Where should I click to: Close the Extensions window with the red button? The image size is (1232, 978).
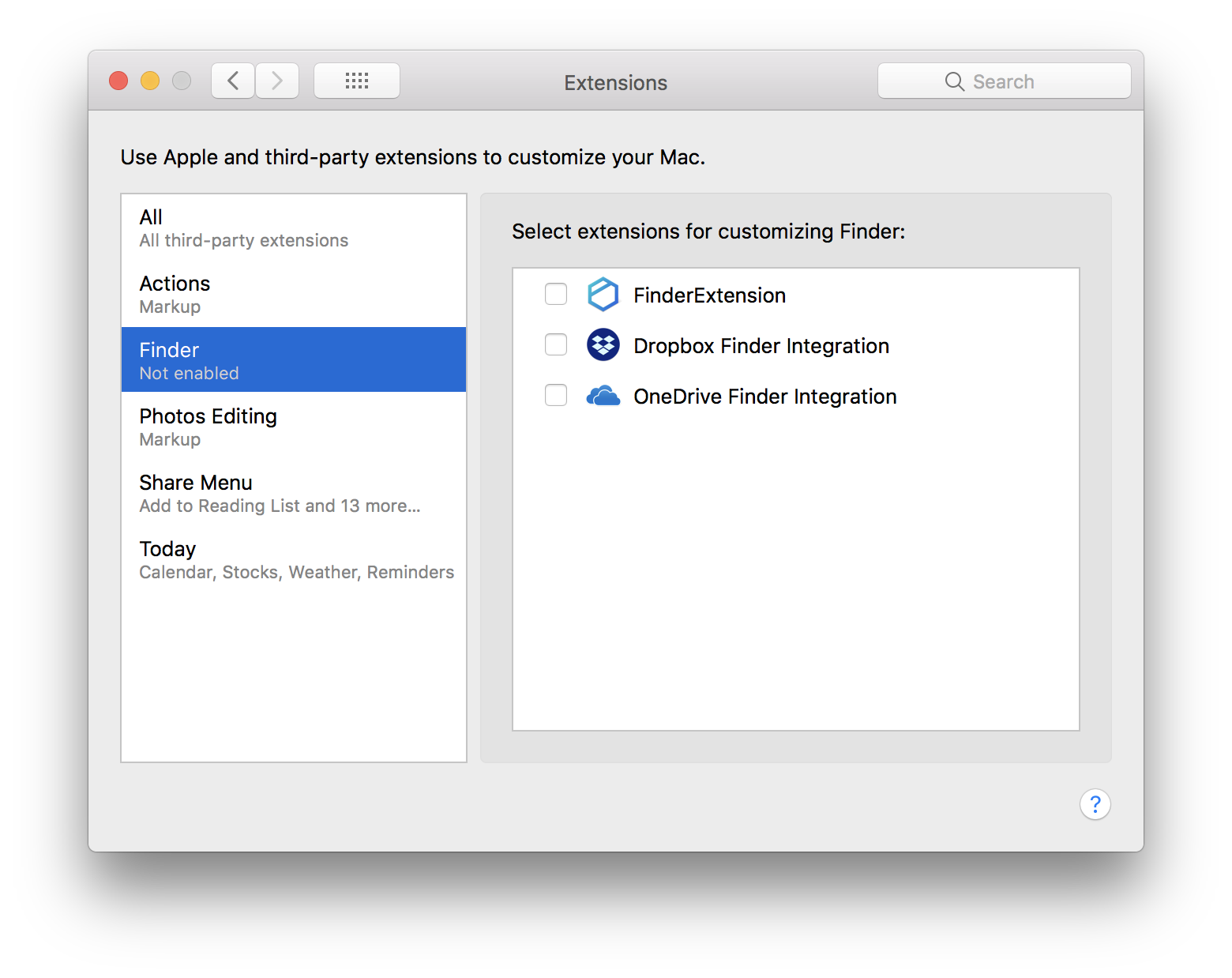pyautogui.click(x=118, y=81)
